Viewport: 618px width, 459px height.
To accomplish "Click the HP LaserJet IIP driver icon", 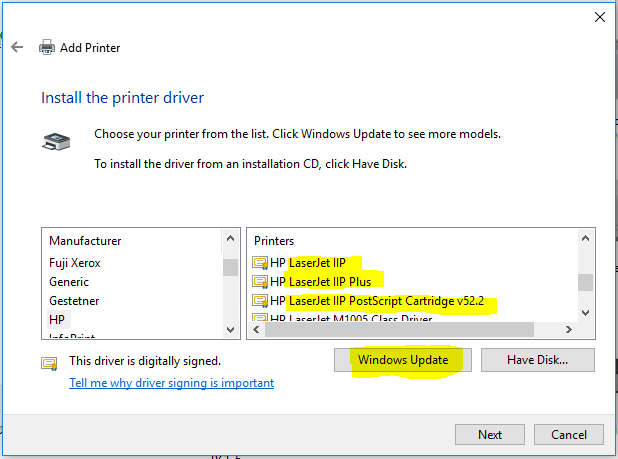I will pyautogui.click(x=260, y=263).
